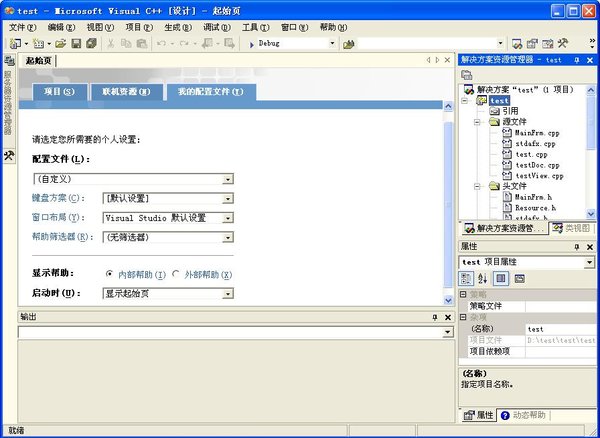
Task: Click the Add New Item toolbar icon
Action: pyautogui.click(x=38, y=44)
